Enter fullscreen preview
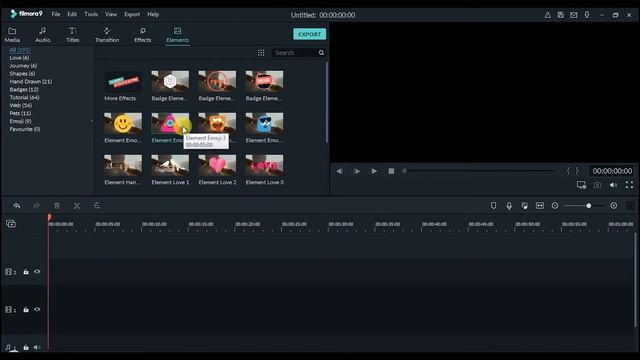Image resolution: width=640 pixels, height=360 pixels. (x=629, y=185)
